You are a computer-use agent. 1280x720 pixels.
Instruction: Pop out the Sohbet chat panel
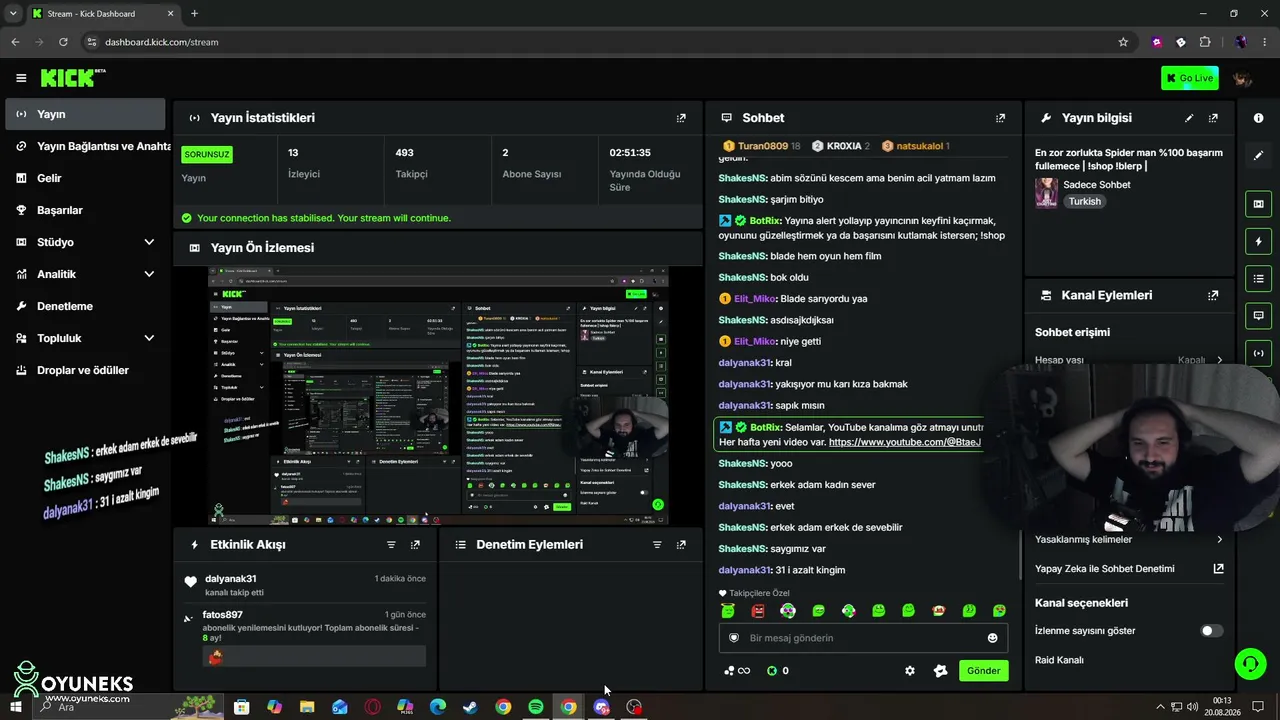point(1000,118)
